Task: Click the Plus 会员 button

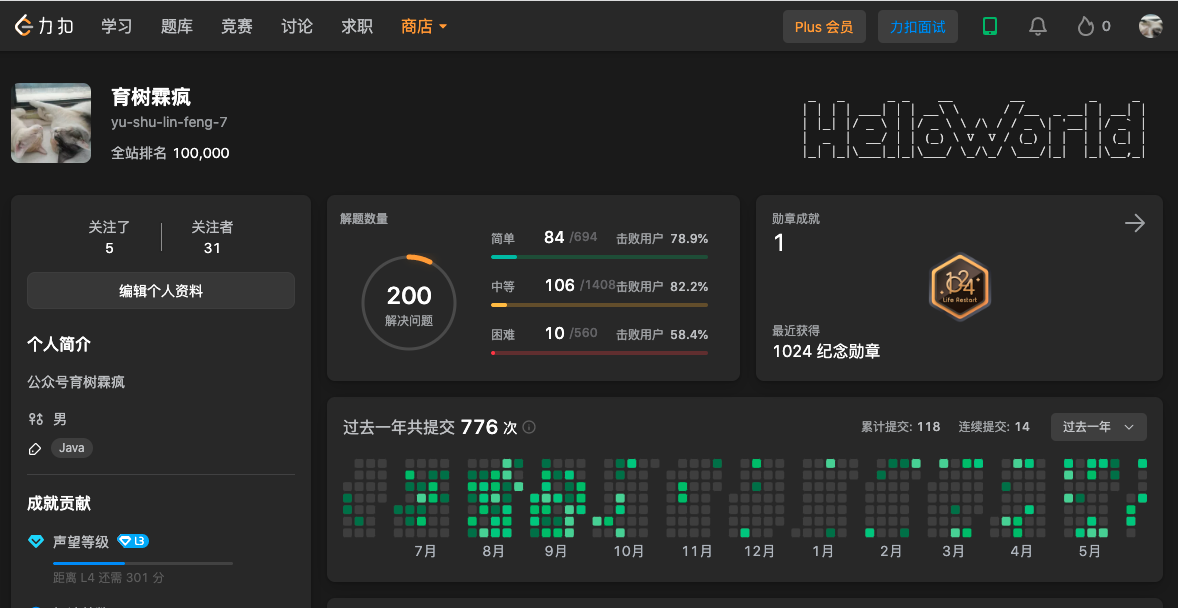Action: click(x=824, y=26)
